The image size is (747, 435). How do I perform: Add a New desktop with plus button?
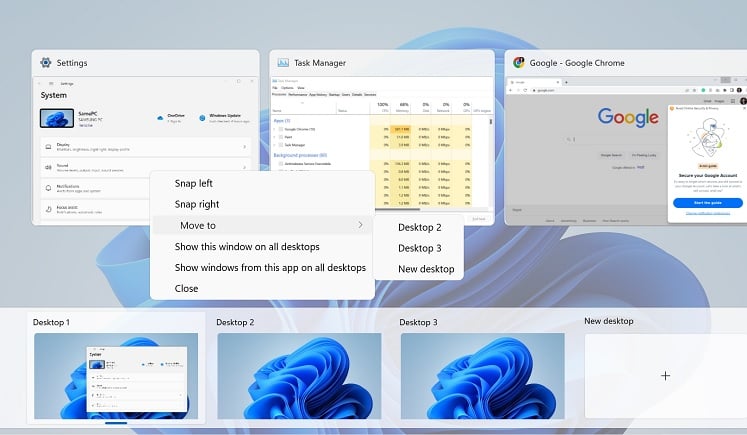coord(666,376)
